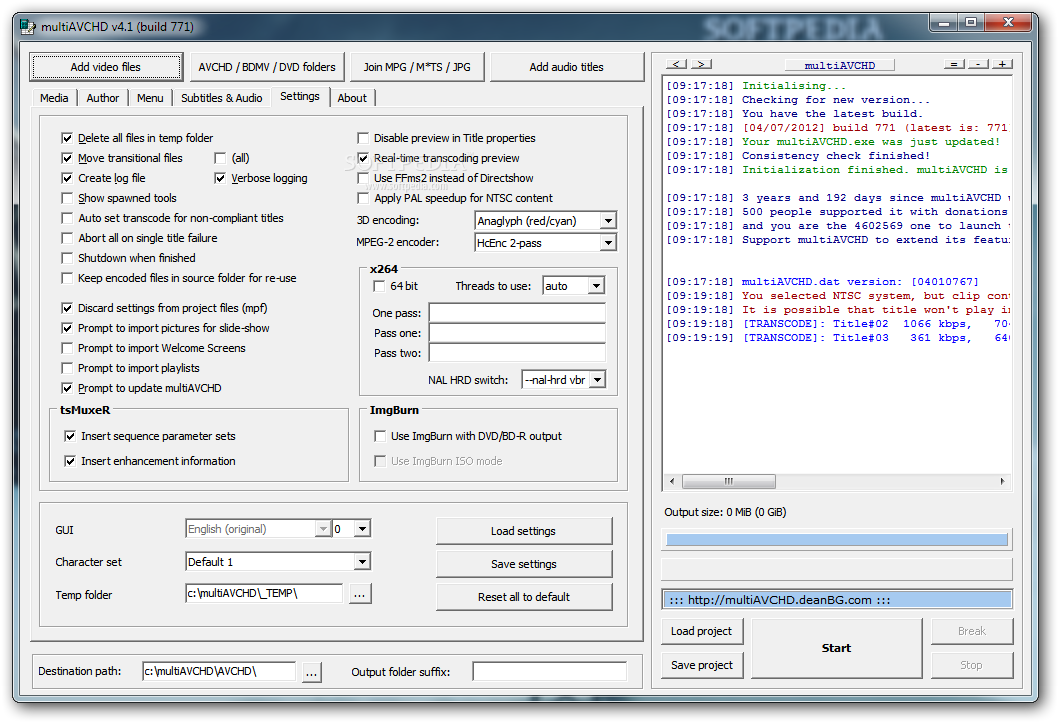Browse for Temp folder with '...' button
1059x723 pixels.
point(359,594)
